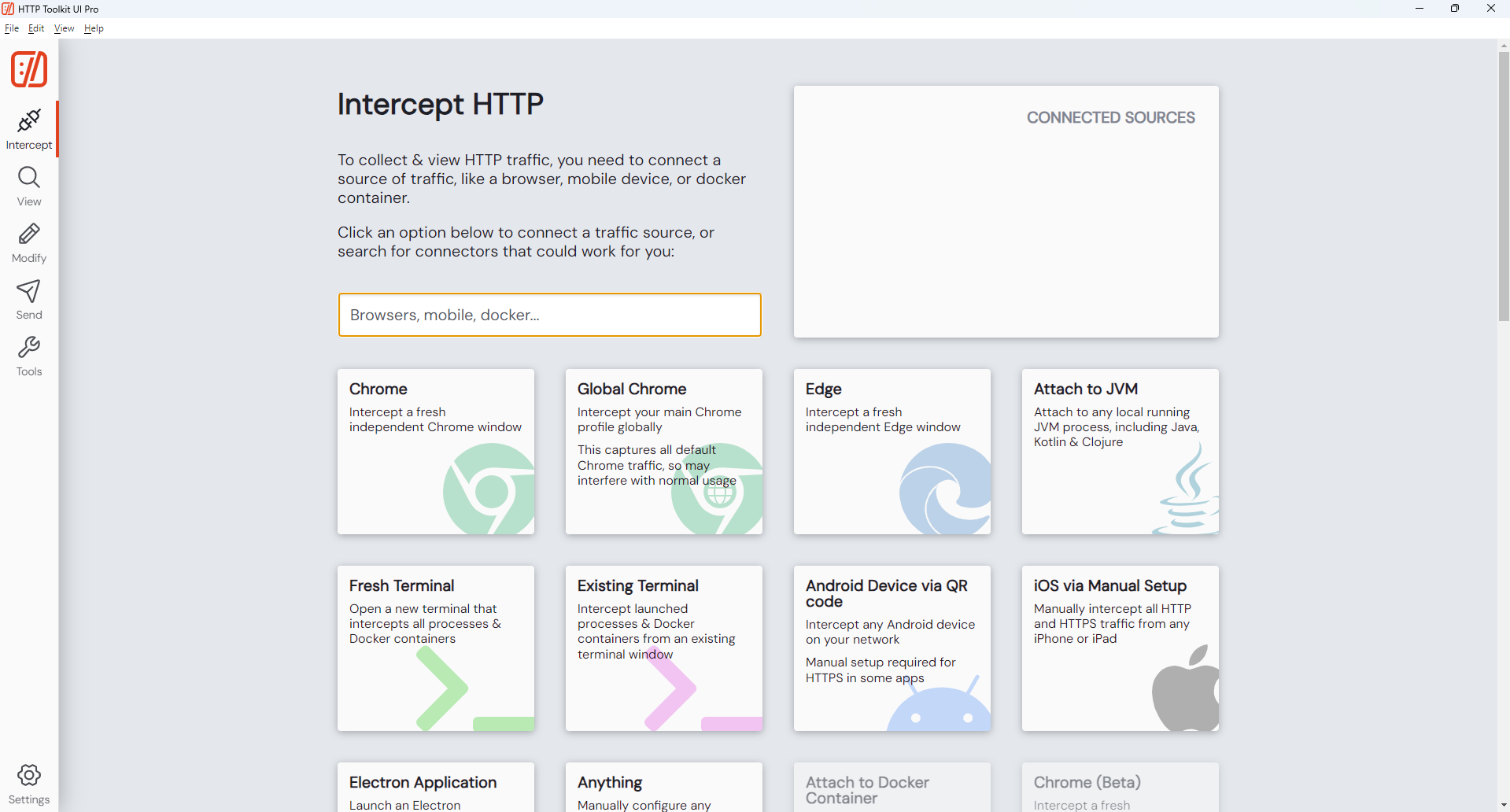Click the Edge logo icon
This screenshot has height=812, width=1510.
(945, 489)
